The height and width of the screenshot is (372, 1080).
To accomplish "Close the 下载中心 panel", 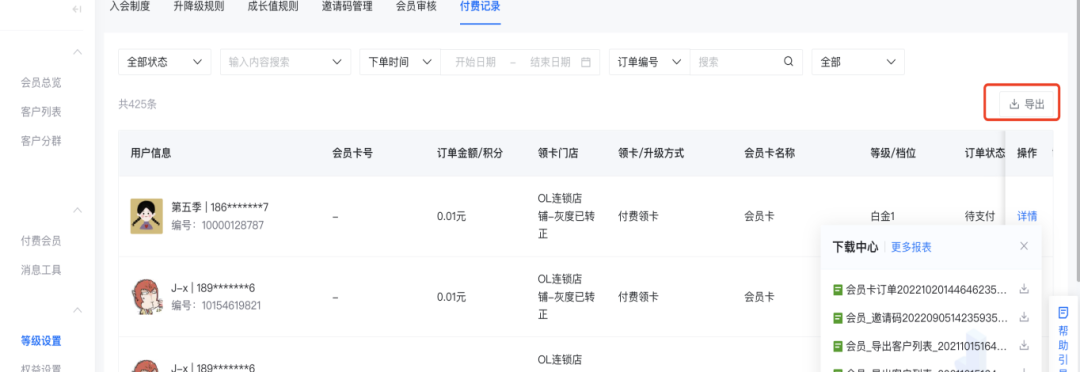I will [1024, 246].
